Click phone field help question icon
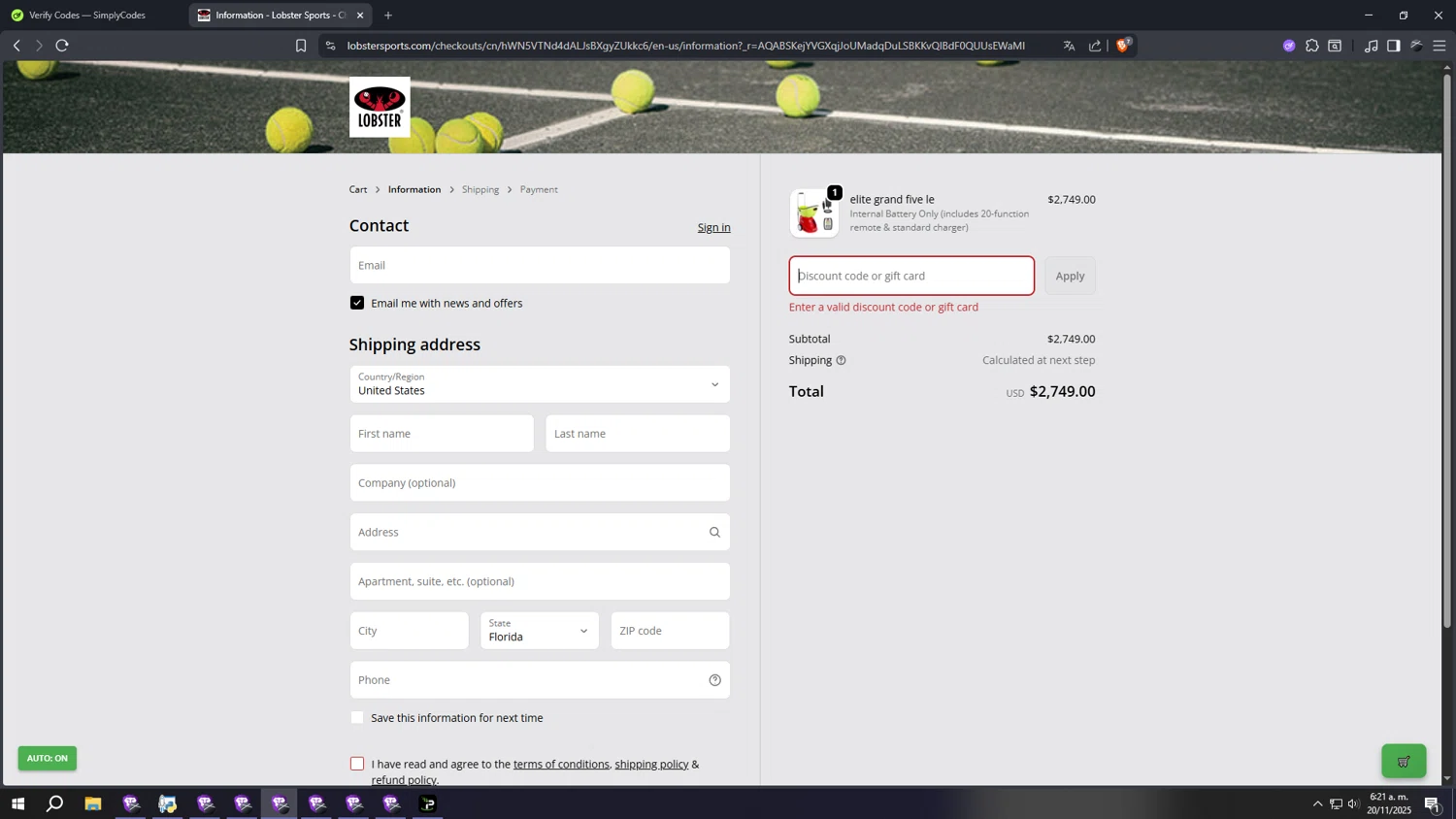 pos(714,680)
